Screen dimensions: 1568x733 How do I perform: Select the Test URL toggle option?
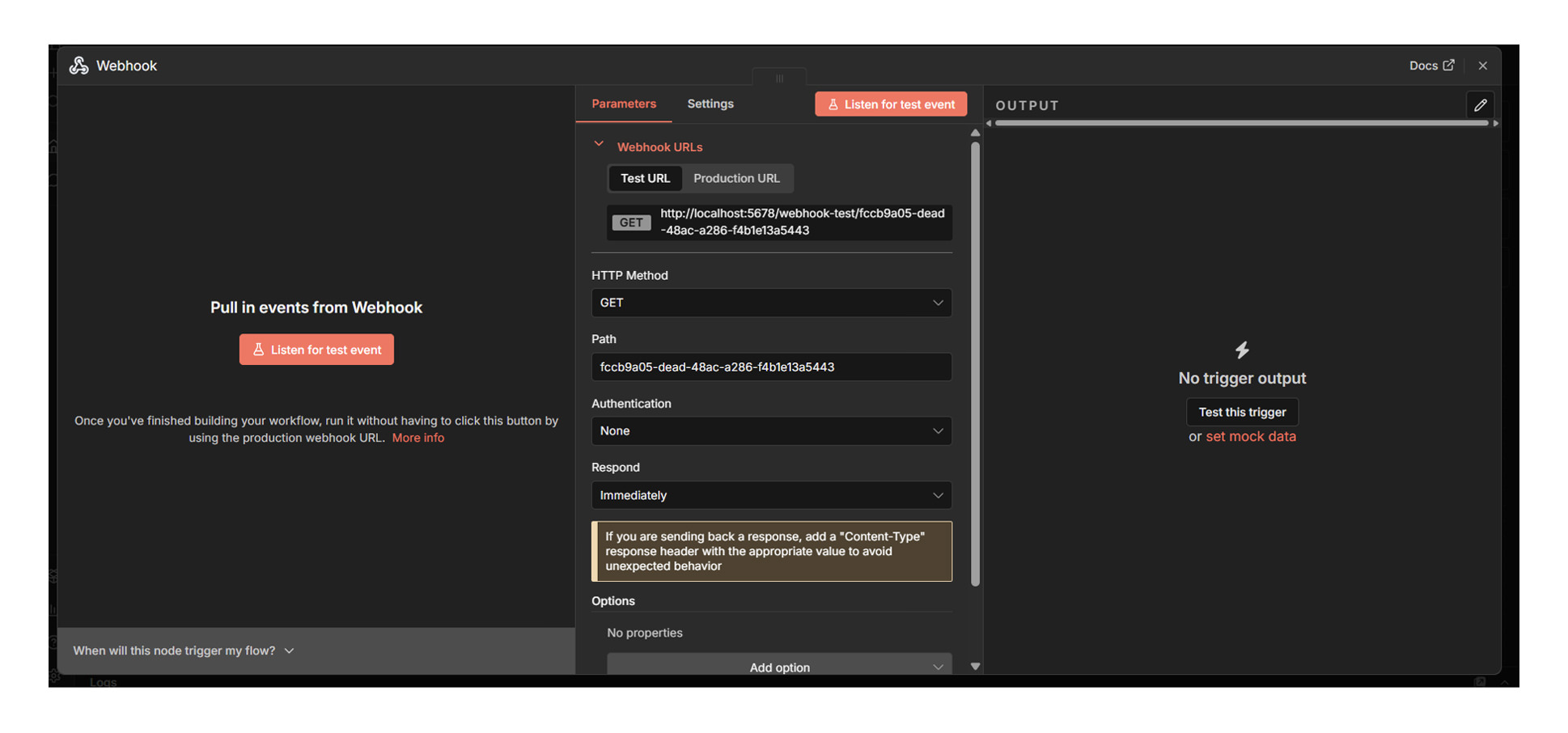point(645,178)
